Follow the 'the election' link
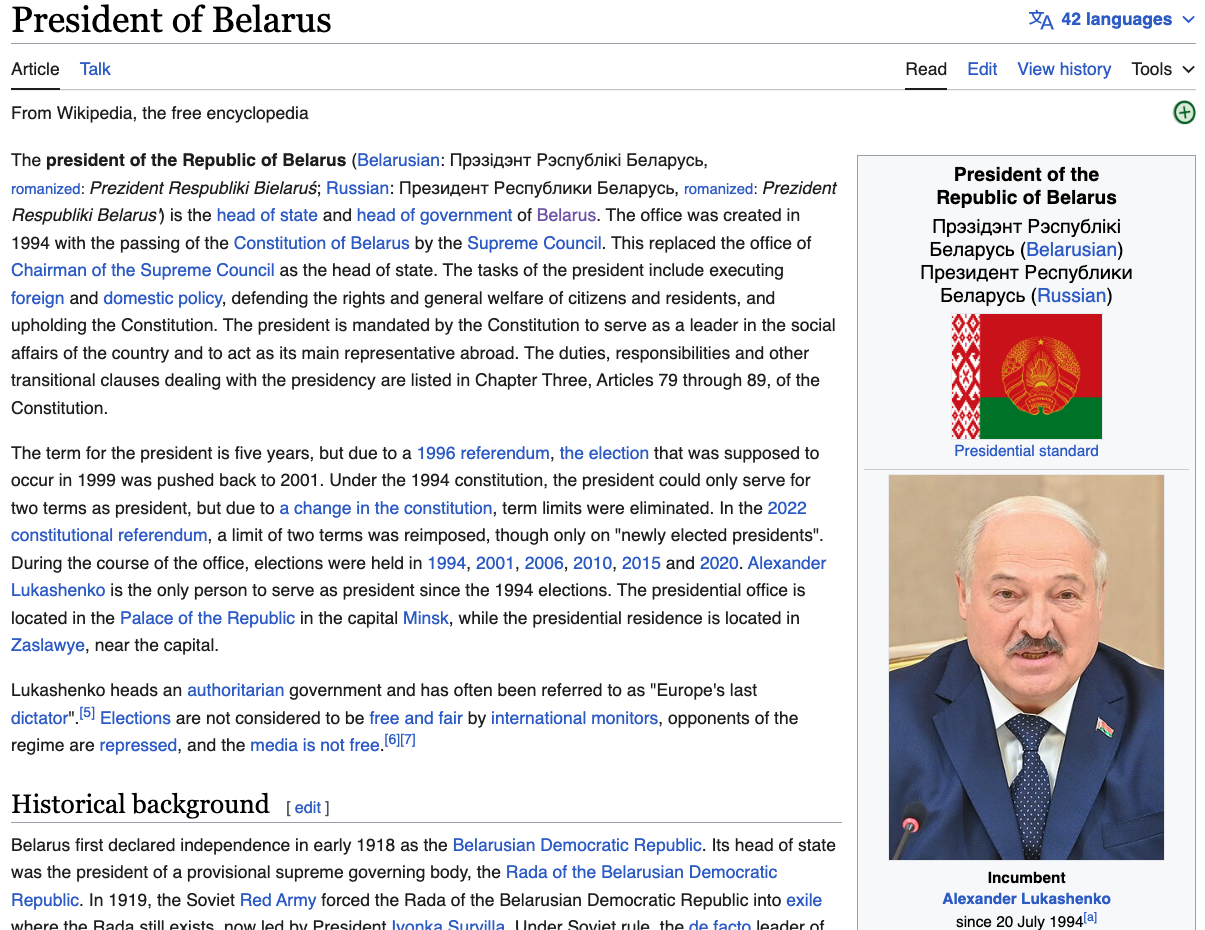This screenshot has width=1205, height=930. click(604, 453)
